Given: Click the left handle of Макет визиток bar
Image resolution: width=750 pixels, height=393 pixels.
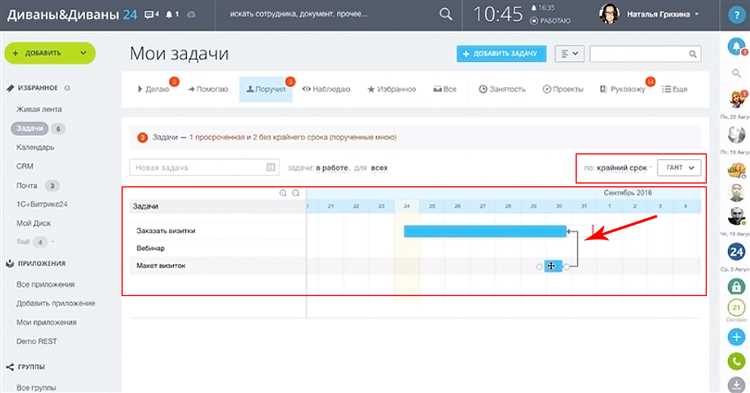Looking at the screenshot, I should pos(539,266).
